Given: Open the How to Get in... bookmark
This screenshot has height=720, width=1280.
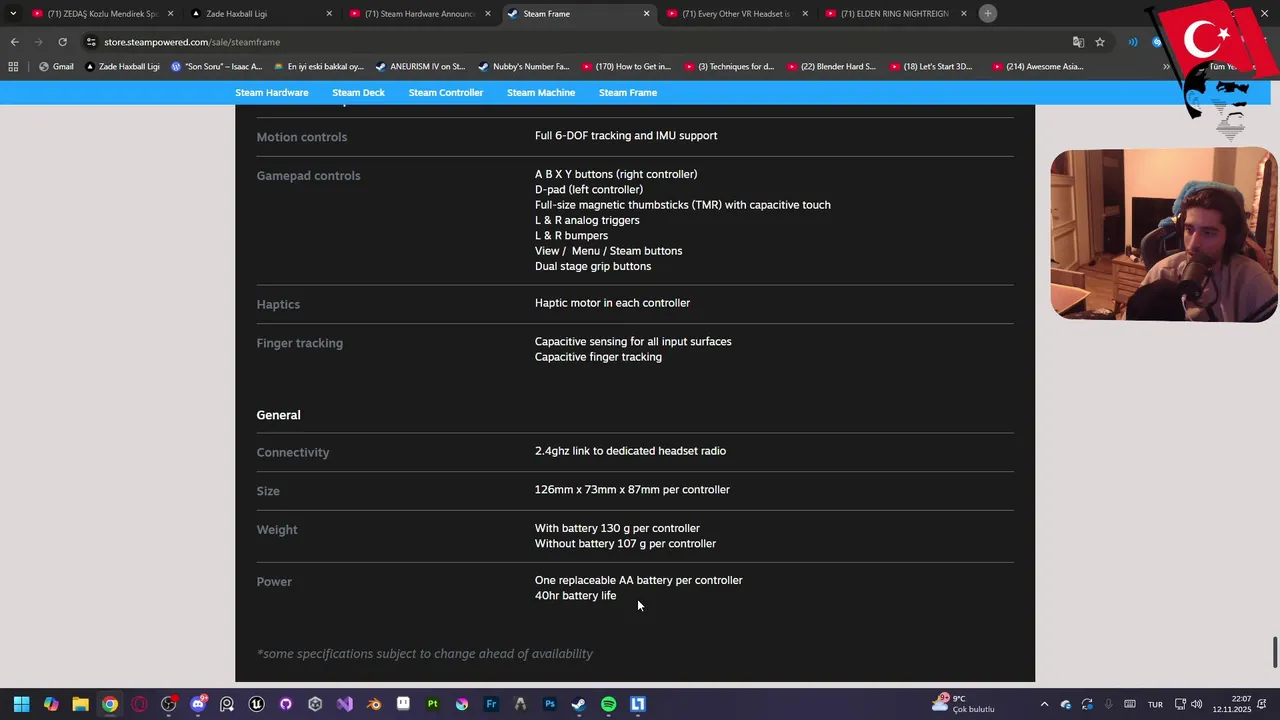Looking at the screenshot, I should [626, 67].
